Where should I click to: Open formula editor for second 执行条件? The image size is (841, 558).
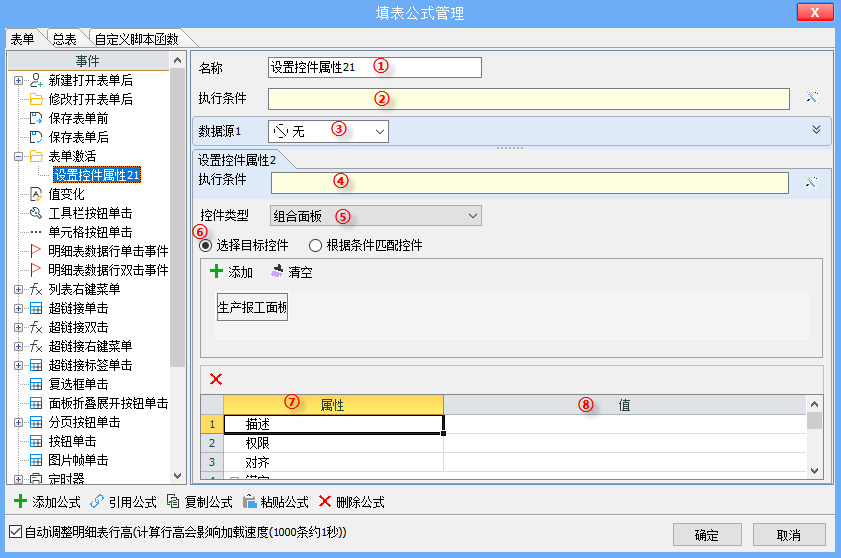pyautogui.click(x=812, y=182)
